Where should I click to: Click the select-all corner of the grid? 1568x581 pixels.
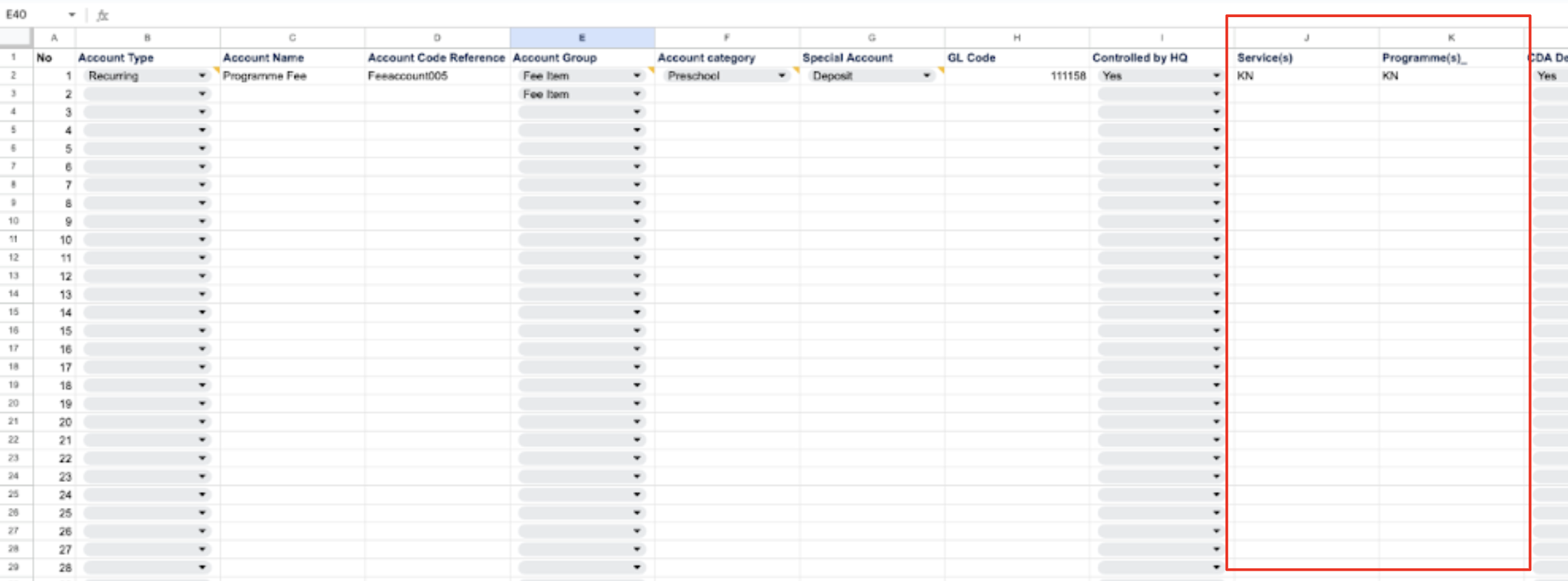coord(15,38)
